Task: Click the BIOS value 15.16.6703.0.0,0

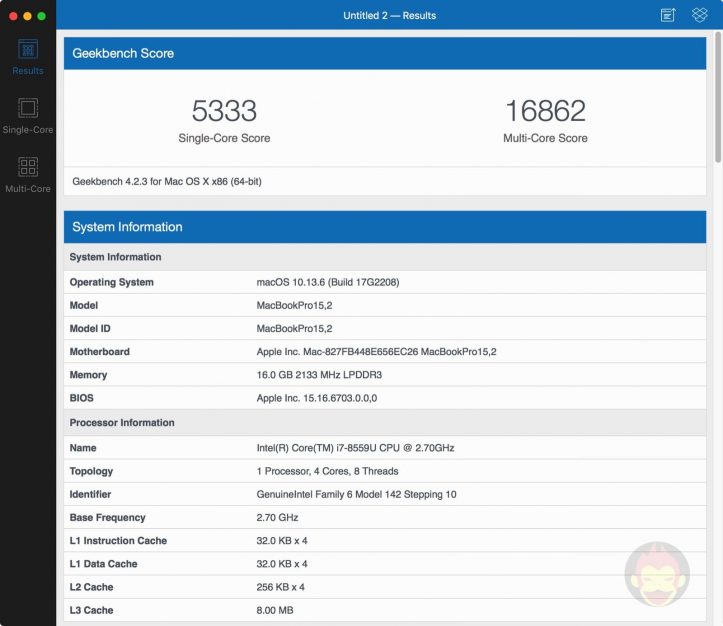Action: pyautogui.click(x=317, y=398)
